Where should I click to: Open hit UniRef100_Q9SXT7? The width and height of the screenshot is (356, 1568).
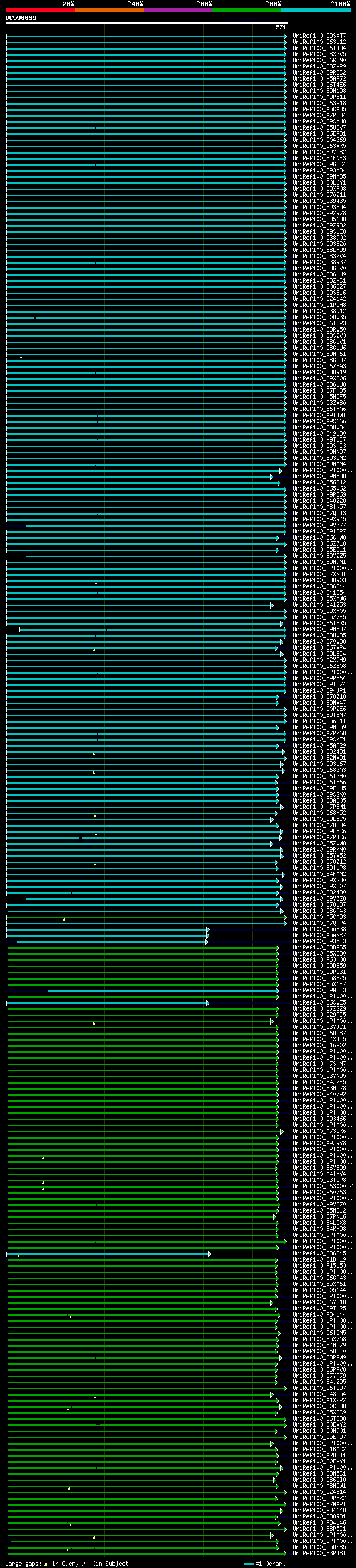(319, 36)
